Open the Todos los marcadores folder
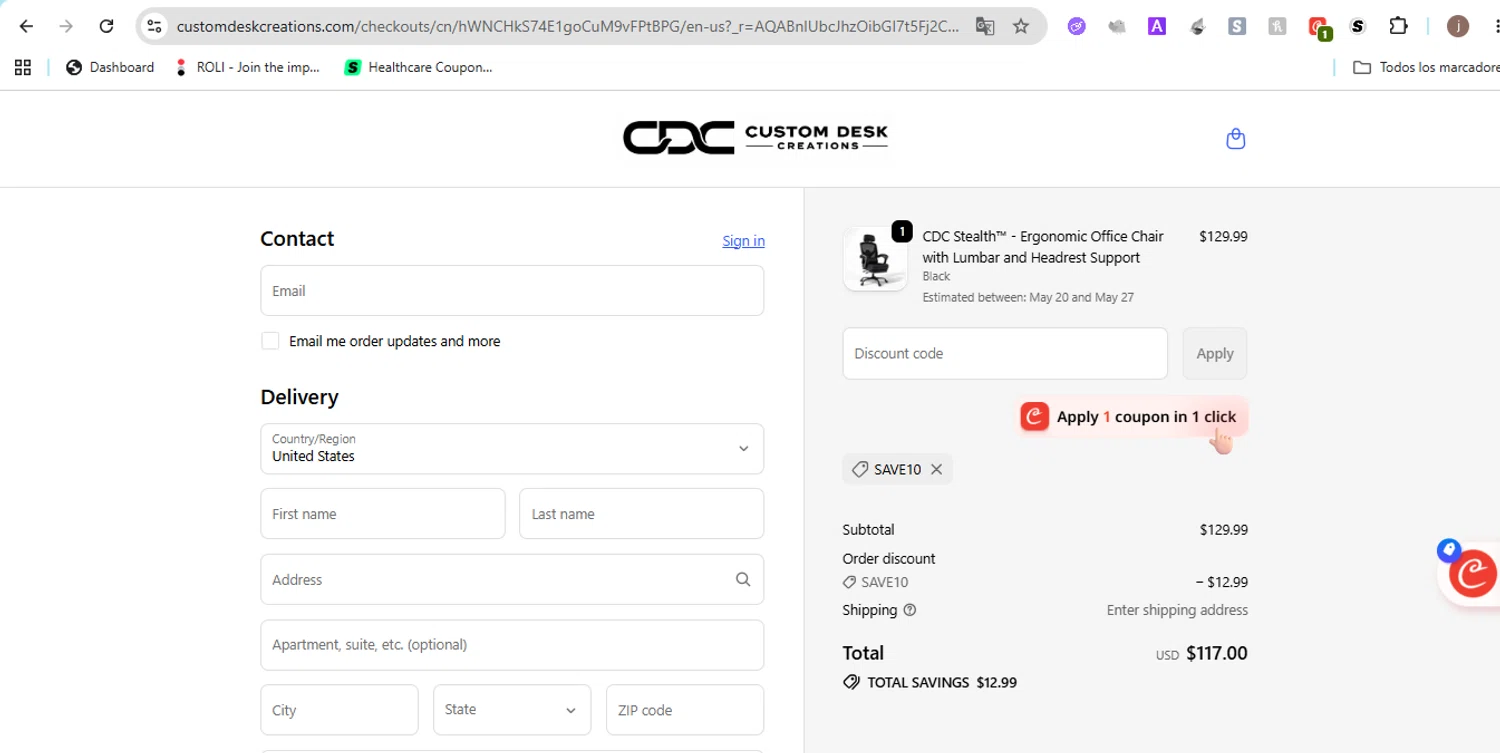 (1426, 67)
